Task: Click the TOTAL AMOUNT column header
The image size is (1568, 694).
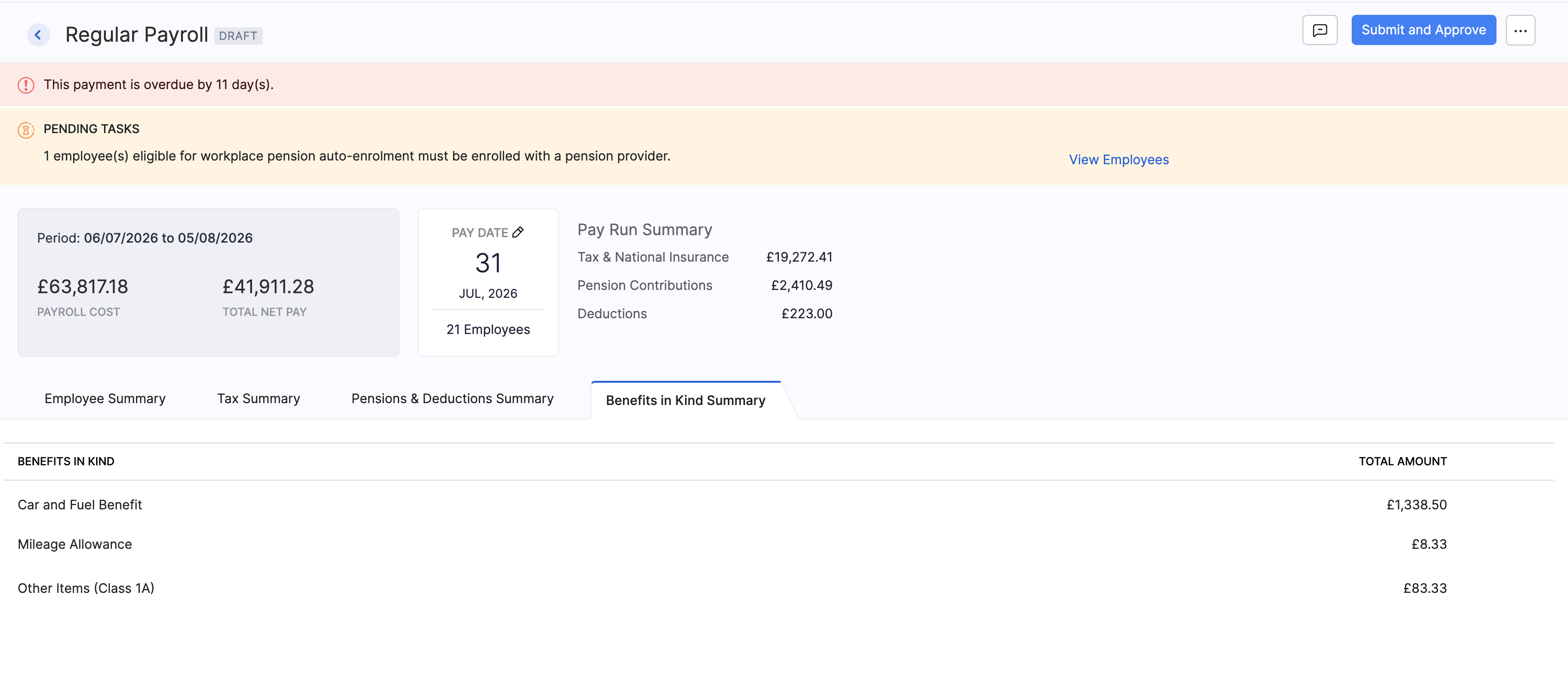Action: point(1402,462)
